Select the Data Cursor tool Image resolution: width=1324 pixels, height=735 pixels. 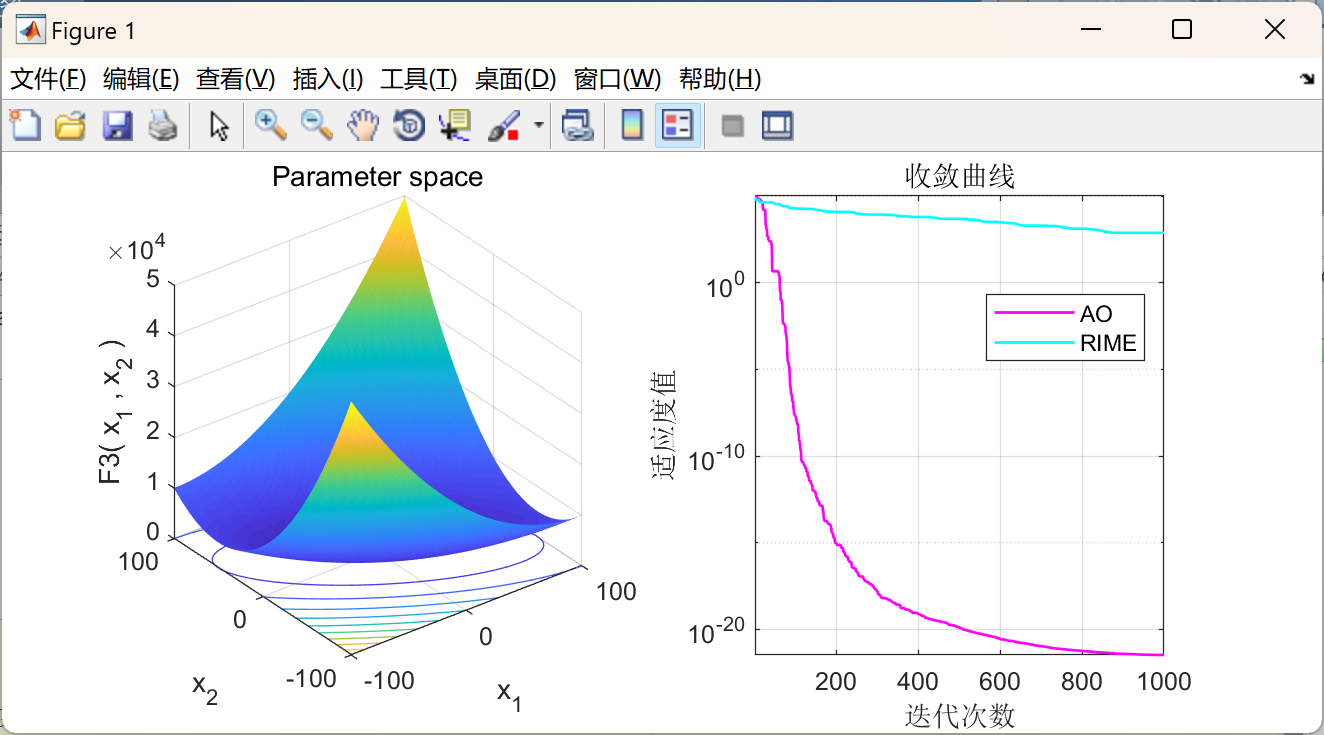pos(455,125)
